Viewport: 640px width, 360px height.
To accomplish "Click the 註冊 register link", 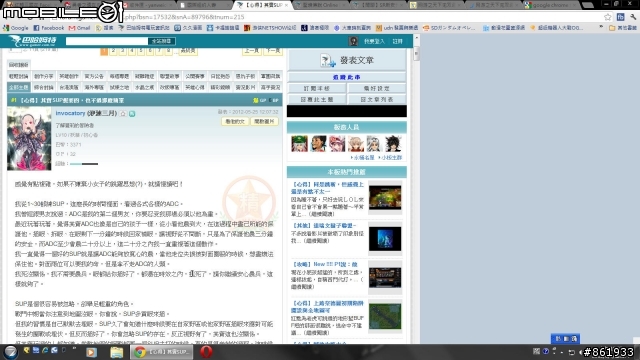I will click(x=397, y=41).
